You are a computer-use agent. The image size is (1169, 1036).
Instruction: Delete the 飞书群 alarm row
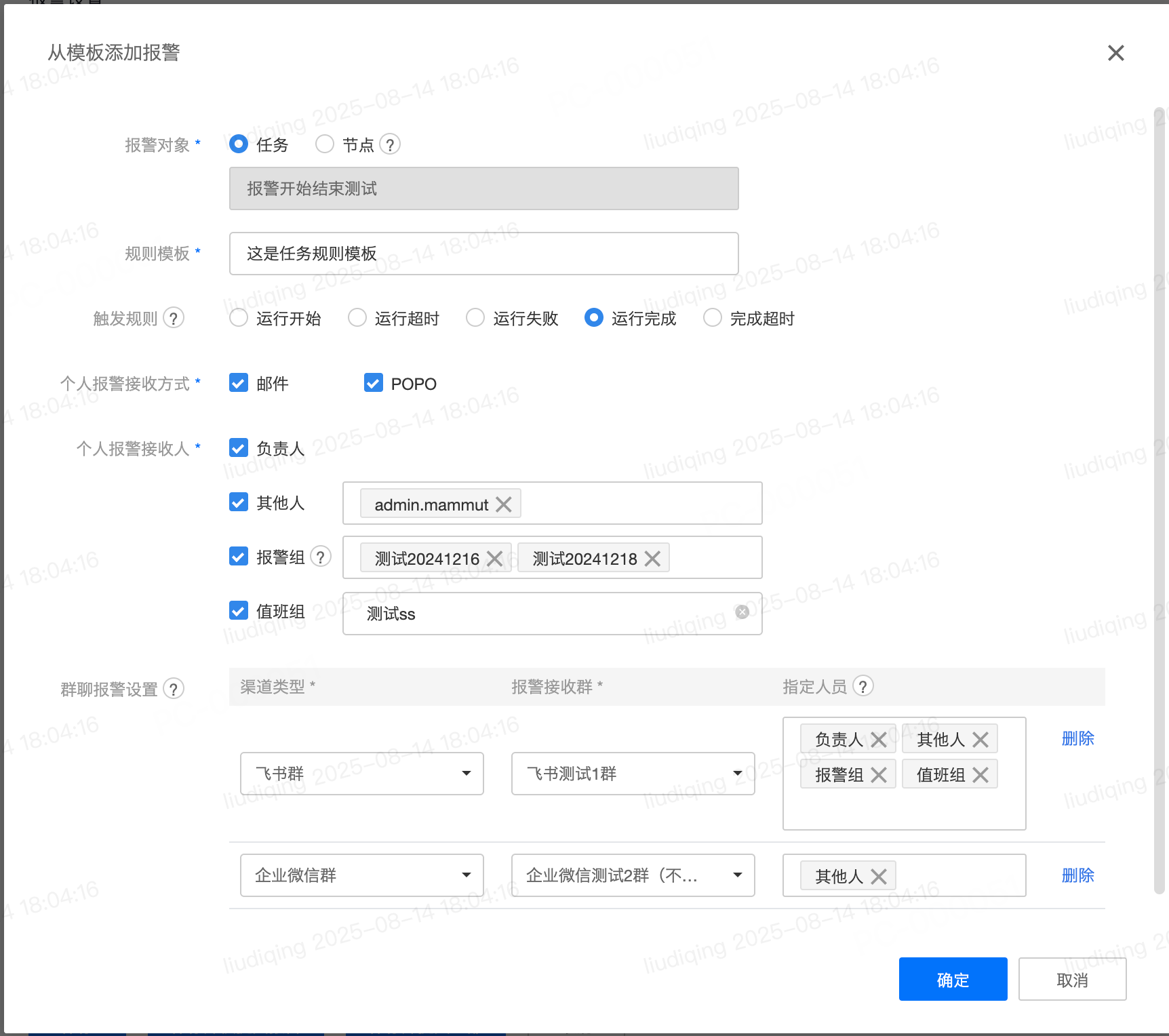coord(1077,738)
